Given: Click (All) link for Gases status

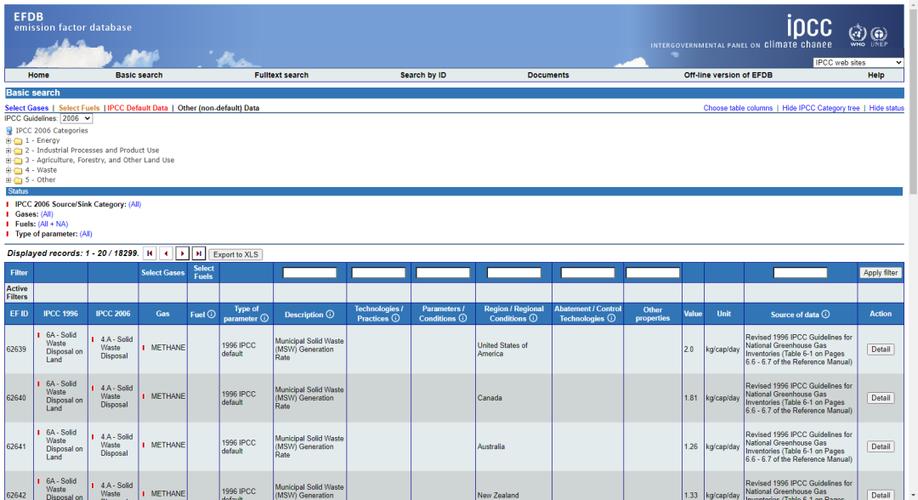Looking at the screenshot, I should (47, 214).
